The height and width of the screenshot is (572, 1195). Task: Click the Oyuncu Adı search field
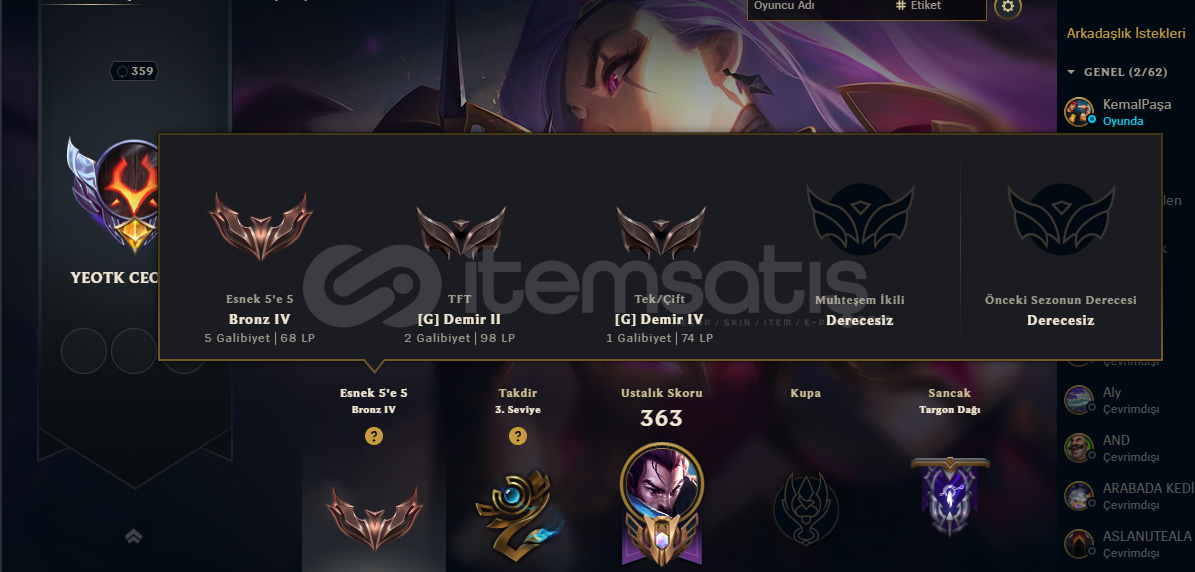pos(817,6)
